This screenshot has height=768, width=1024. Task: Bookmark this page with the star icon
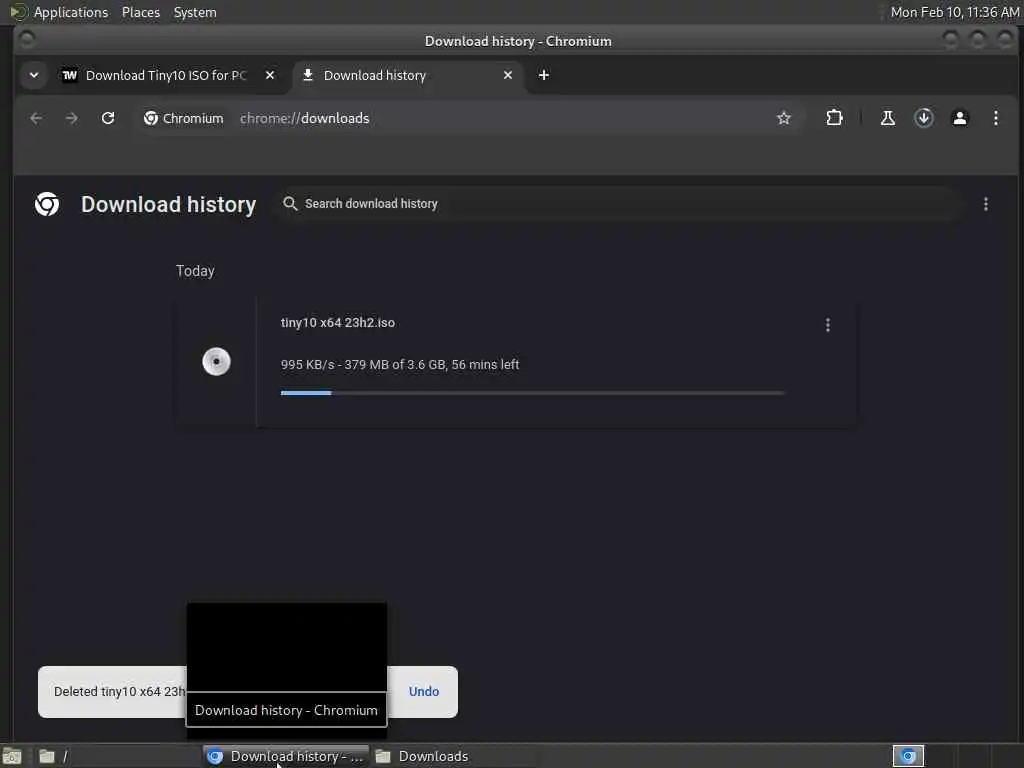click(x=784, y=118)
